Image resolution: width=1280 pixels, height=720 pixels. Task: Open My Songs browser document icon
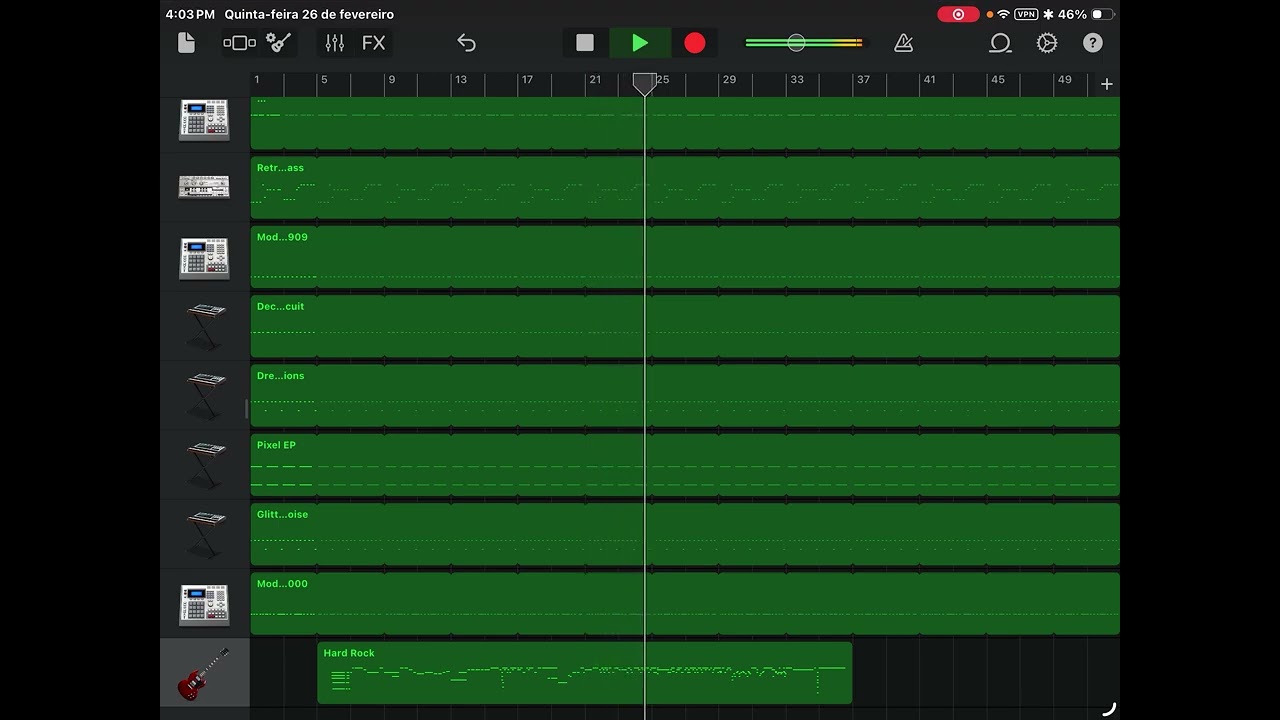click(186, 43)
